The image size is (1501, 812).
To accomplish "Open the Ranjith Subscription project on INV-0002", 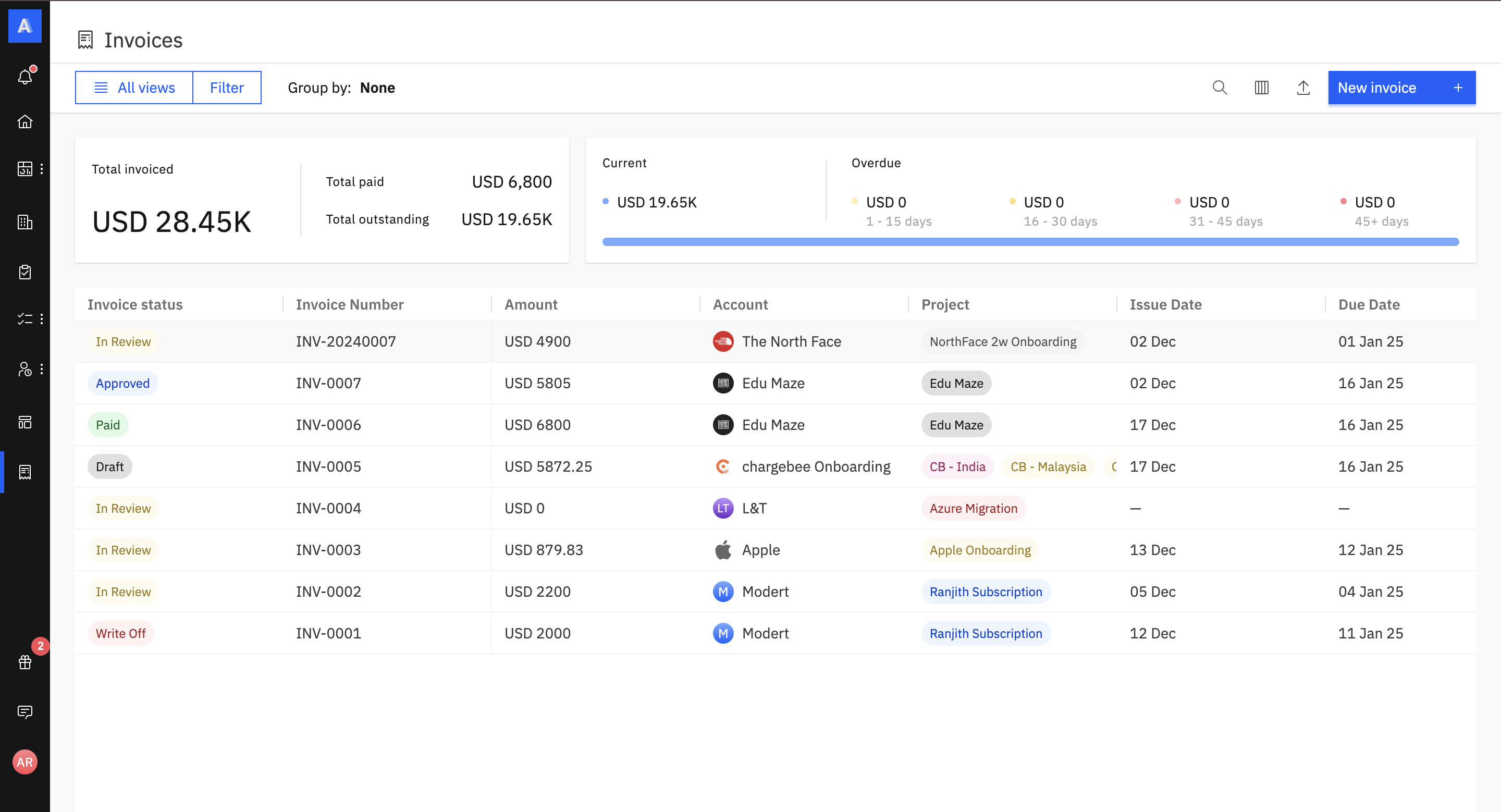I will (986, 592).
